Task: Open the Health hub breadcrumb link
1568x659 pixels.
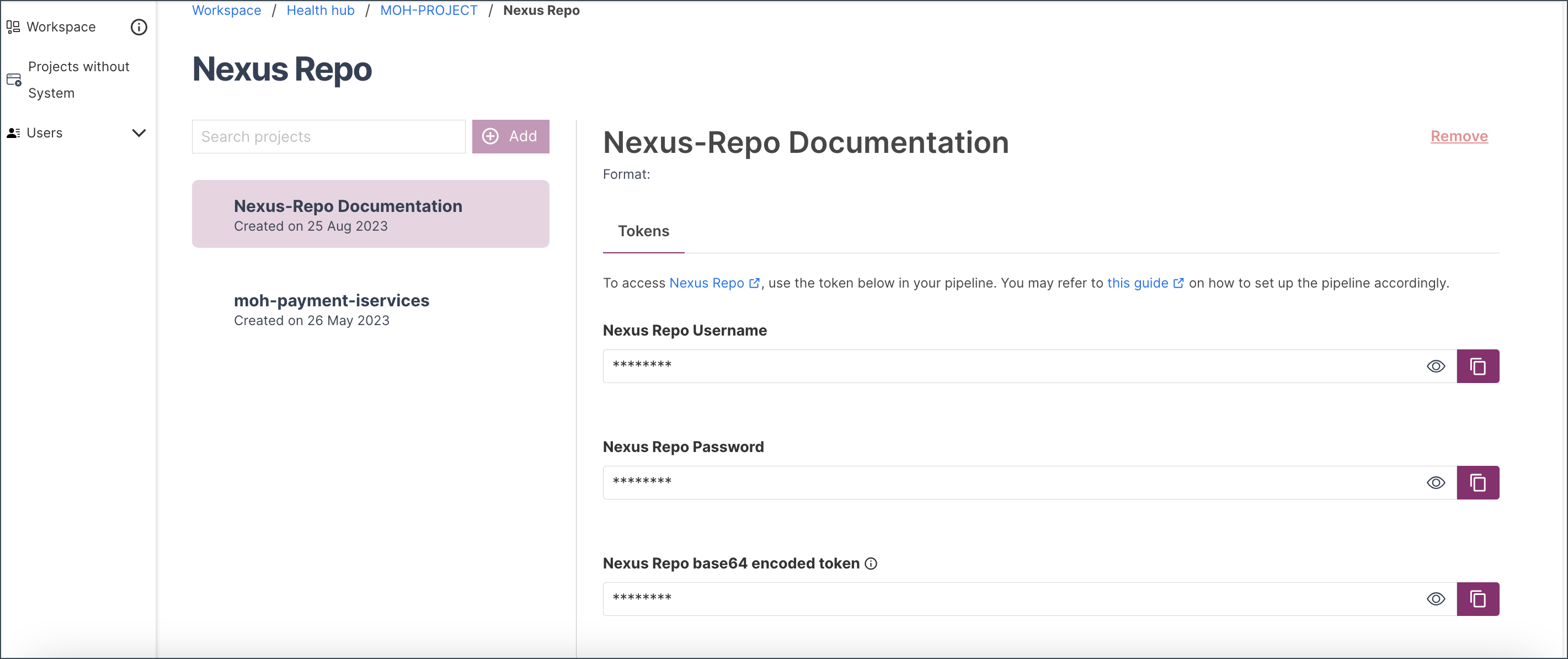Action: 320,10
